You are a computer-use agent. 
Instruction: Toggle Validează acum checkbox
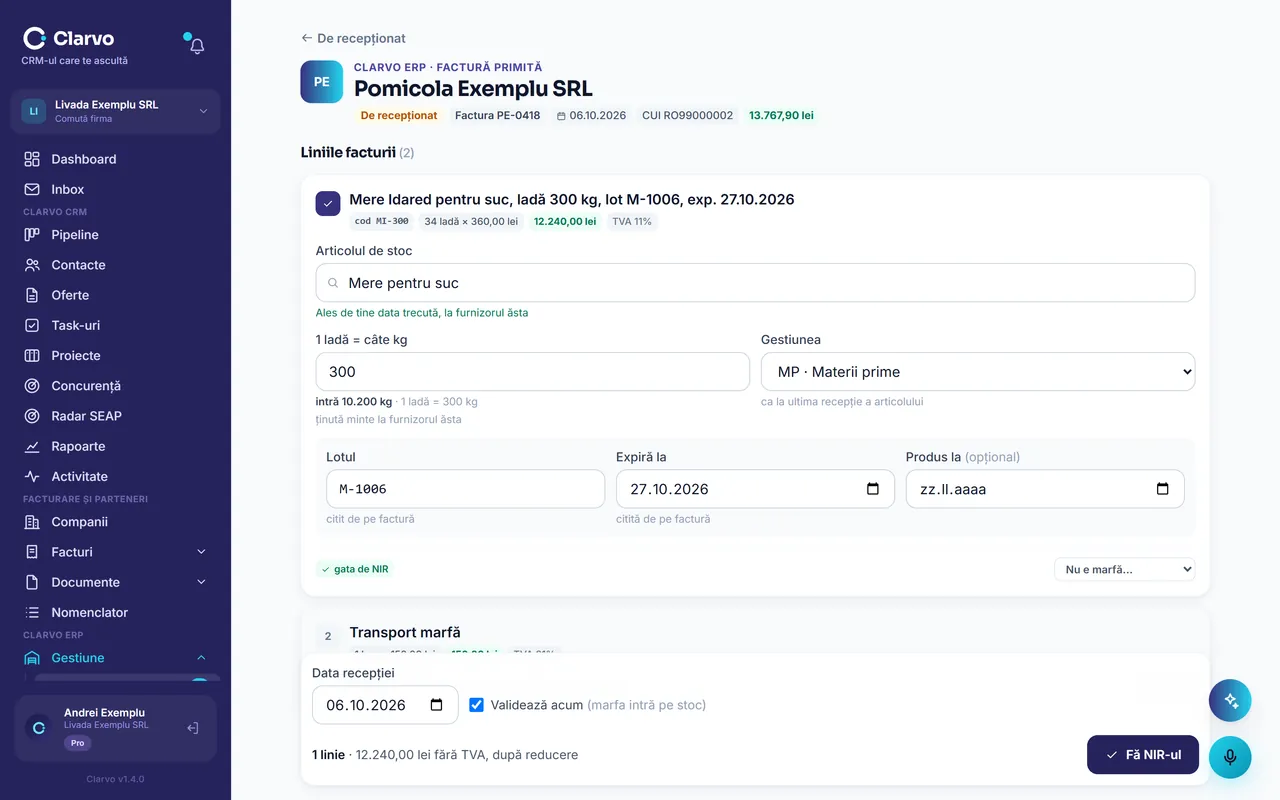[x=476, y=705]
